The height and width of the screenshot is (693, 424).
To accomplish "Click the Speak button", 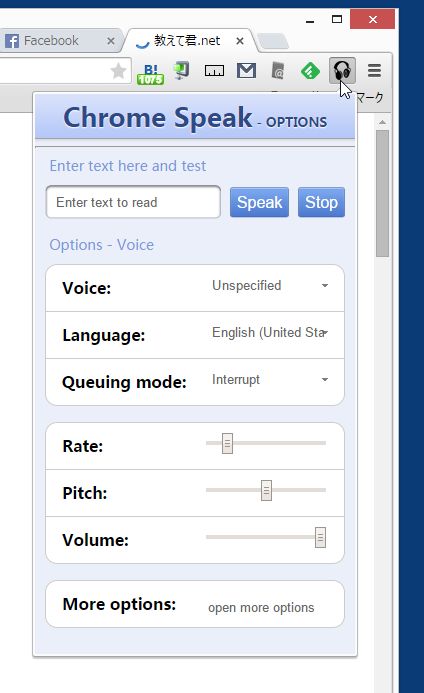I will coord(260,202).
